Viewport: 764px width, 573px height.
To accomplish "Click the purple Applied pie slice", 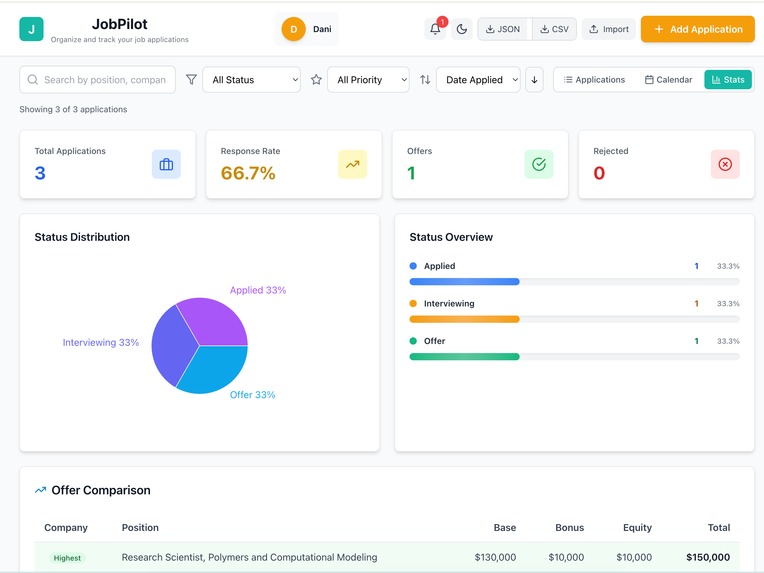I will [x=214, y=322].
